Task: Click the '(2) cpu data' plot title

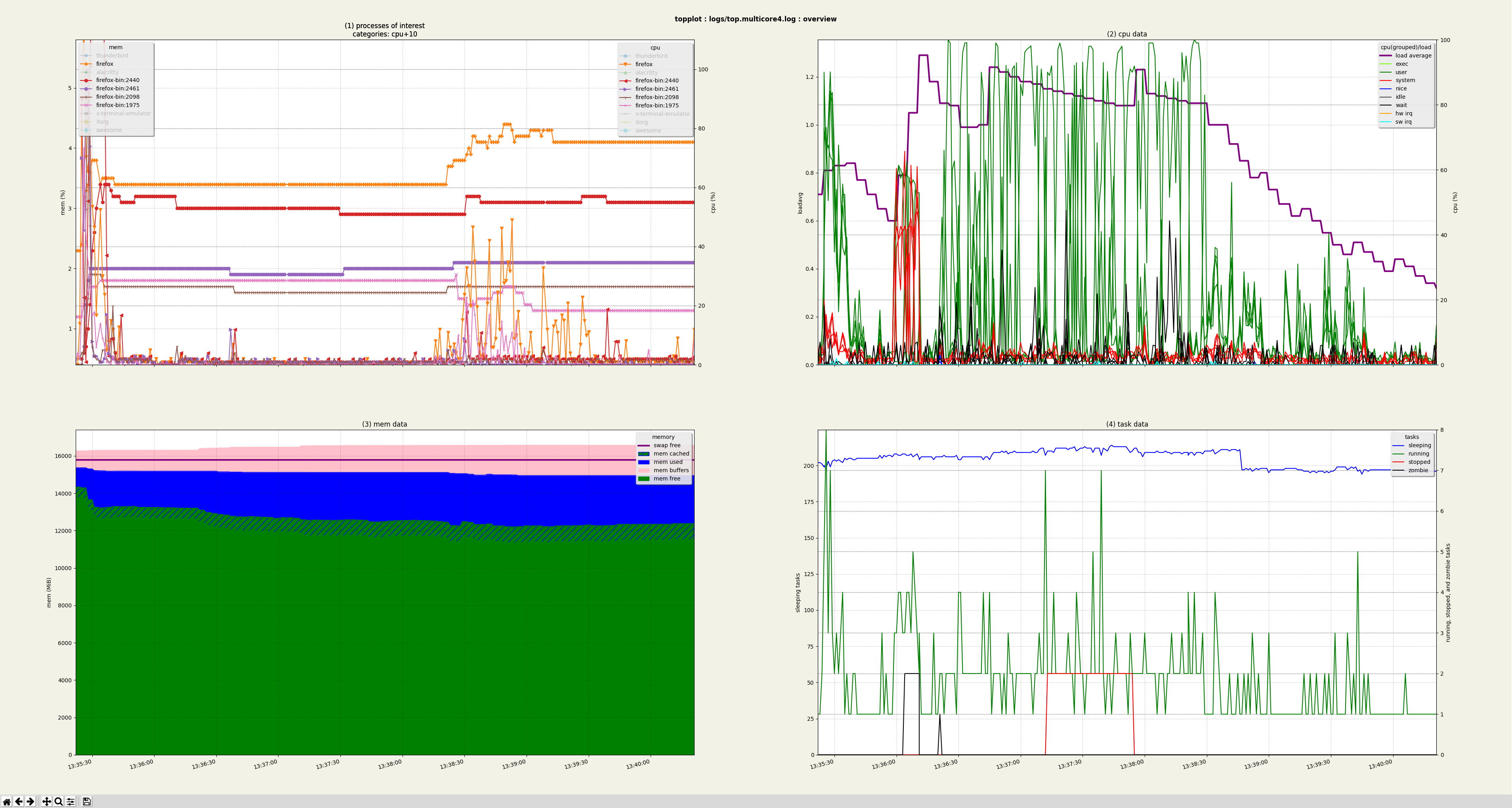Action: tap(1126, 34)
